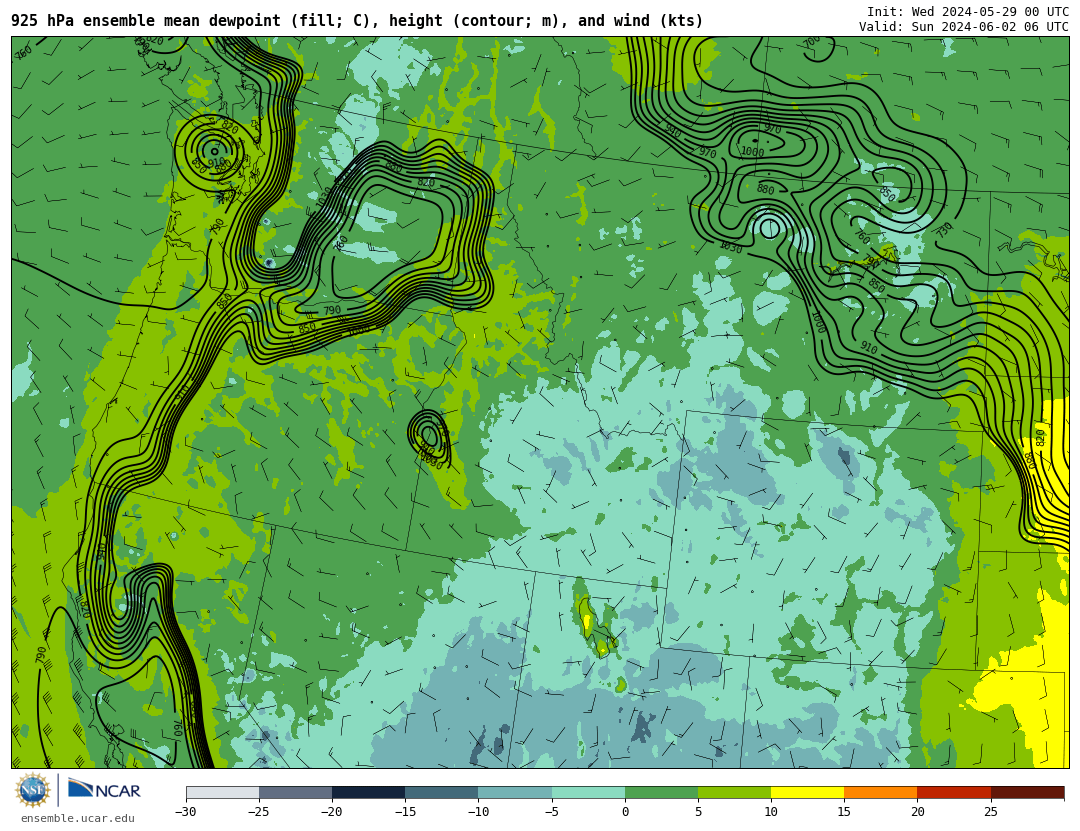Click the light aqua -5 to 0 swatch
1080x831 pixels.
point(588,792)
